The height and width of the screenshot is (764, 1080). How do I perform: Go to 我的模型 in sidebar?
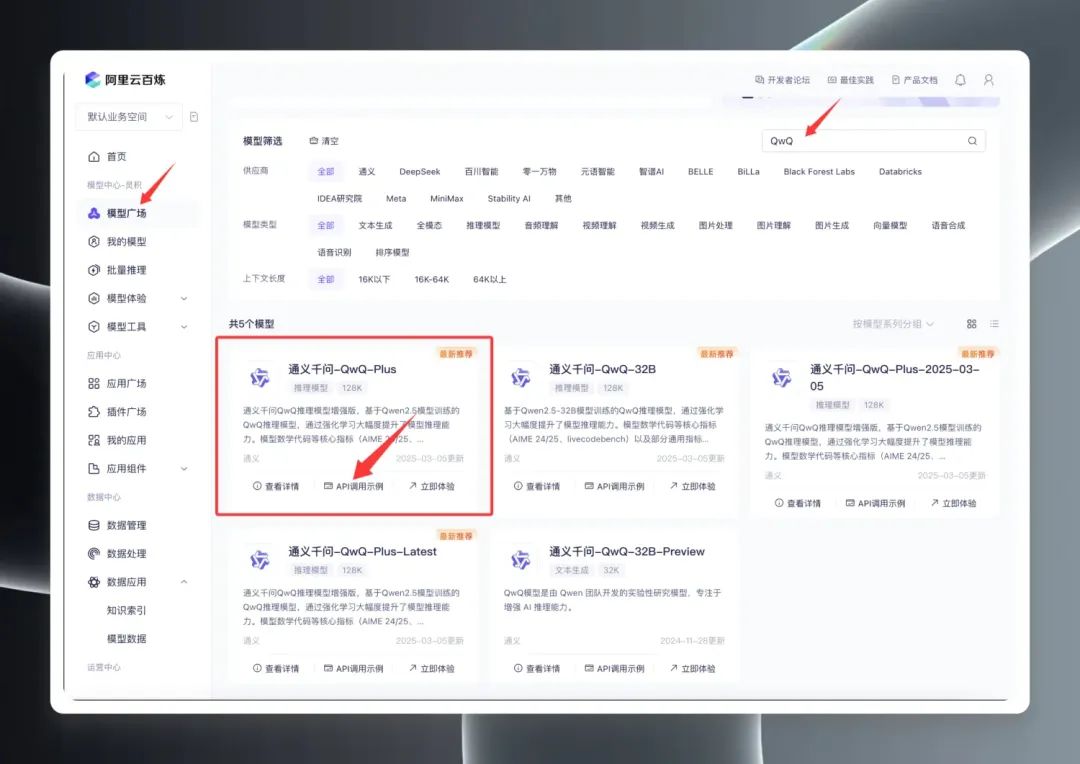126,242
